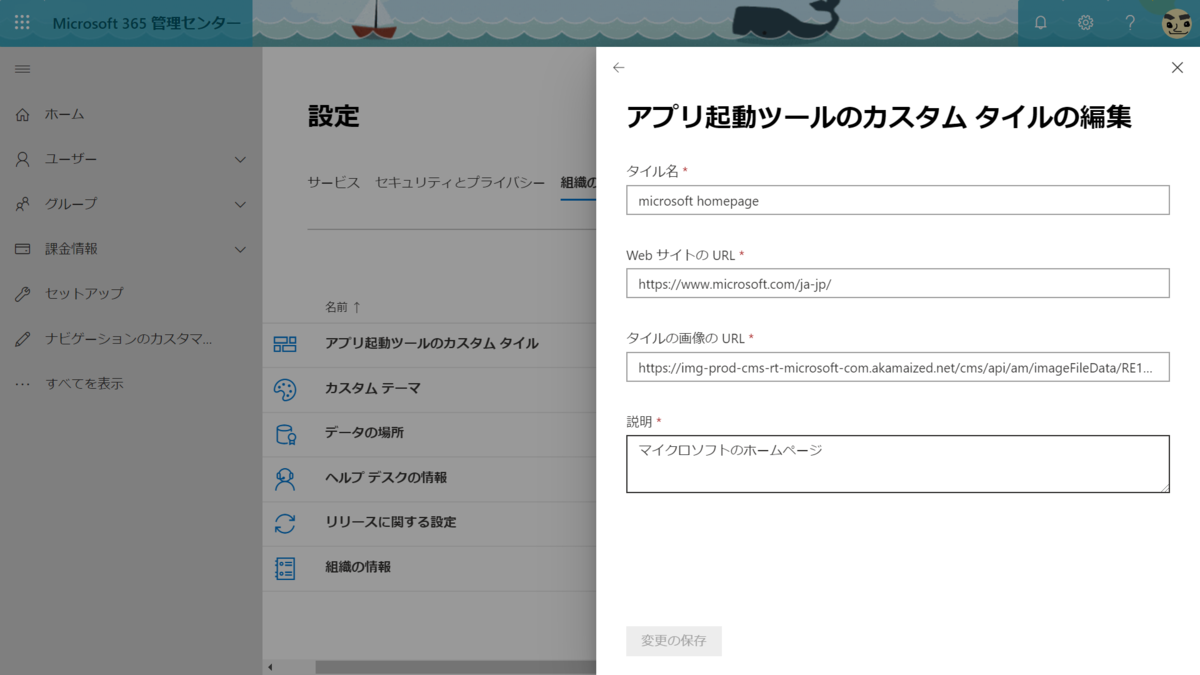Expand the グループ navigation section
1200x675 pixels.
[240, 204]
